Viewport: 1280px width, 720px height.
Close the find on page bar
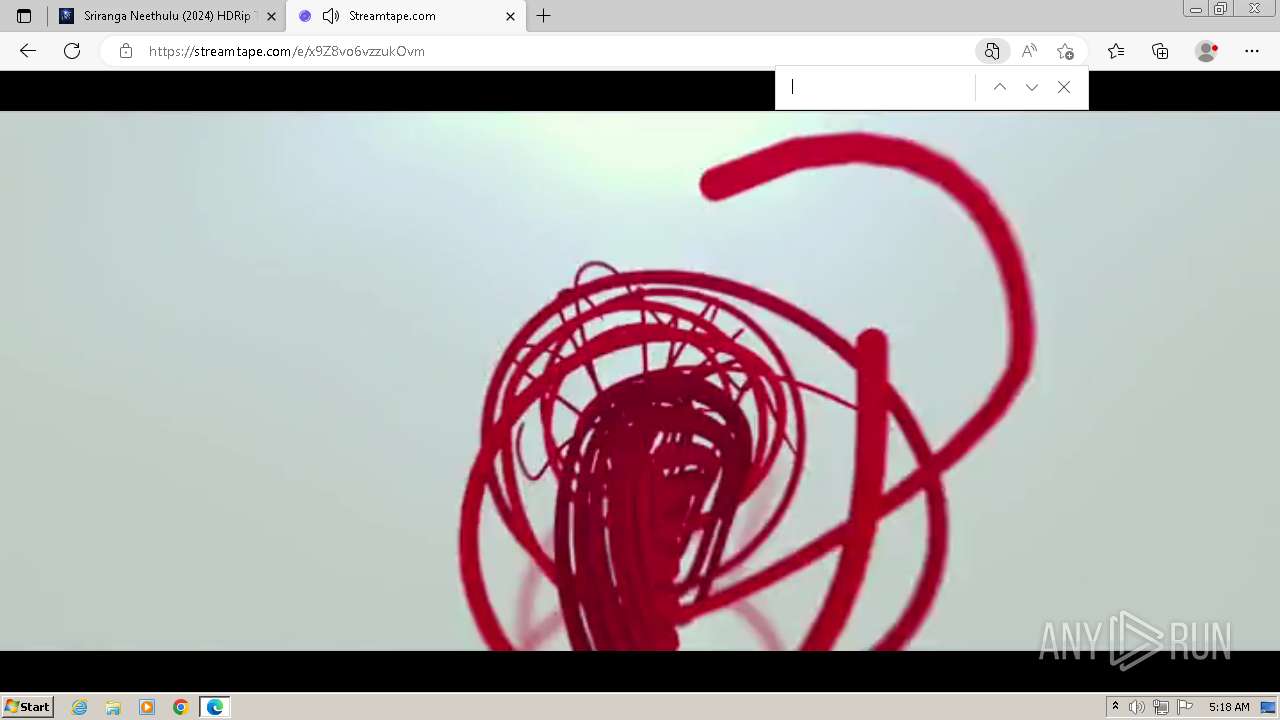pyautogui.click(x=1064, y=87)
